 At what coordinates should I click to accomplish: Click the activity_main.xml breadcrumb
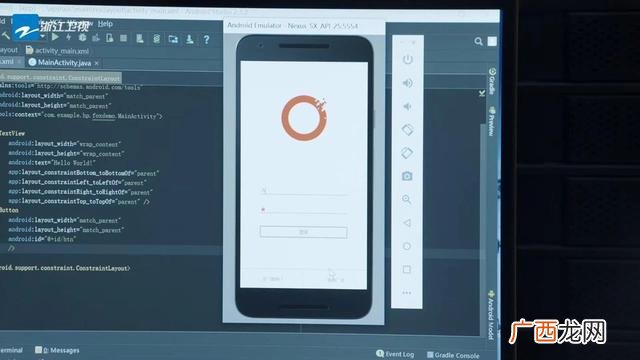click(x=57, y=51)
